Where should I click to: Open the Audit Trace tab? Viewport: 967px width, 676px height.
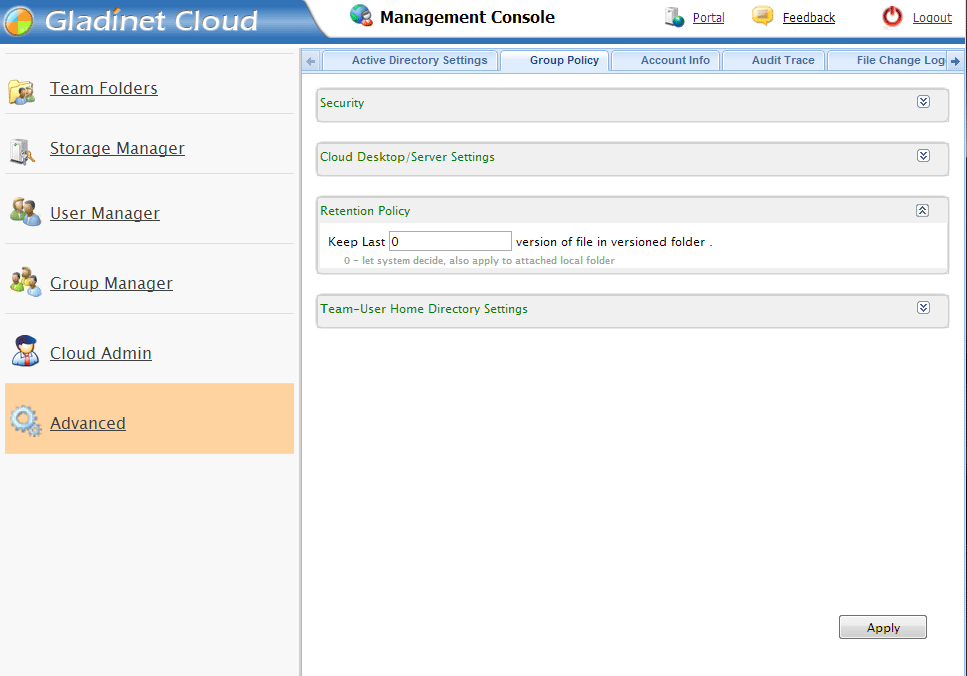(782, 61)
